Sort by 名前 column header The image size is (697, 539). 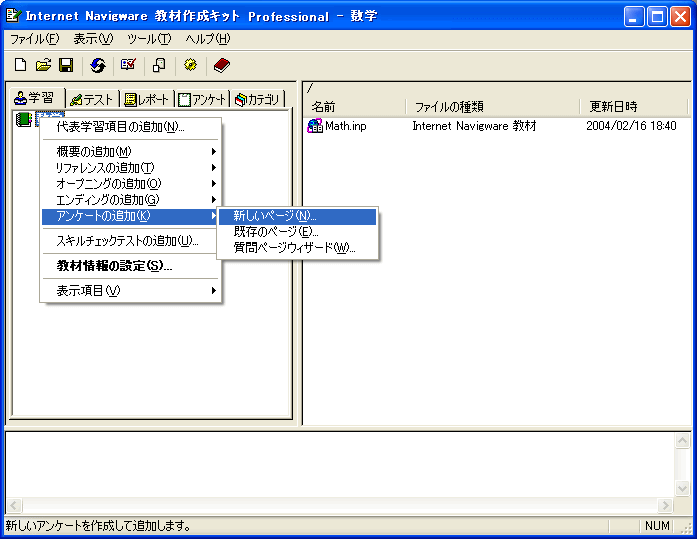click(356, 107)
